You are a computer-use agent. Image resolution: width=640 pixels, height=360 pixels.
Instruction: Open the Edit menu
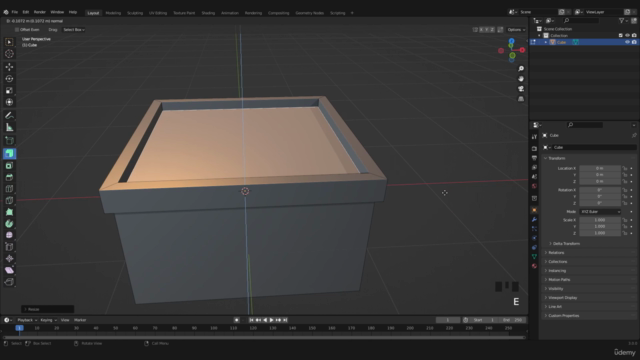26,12
